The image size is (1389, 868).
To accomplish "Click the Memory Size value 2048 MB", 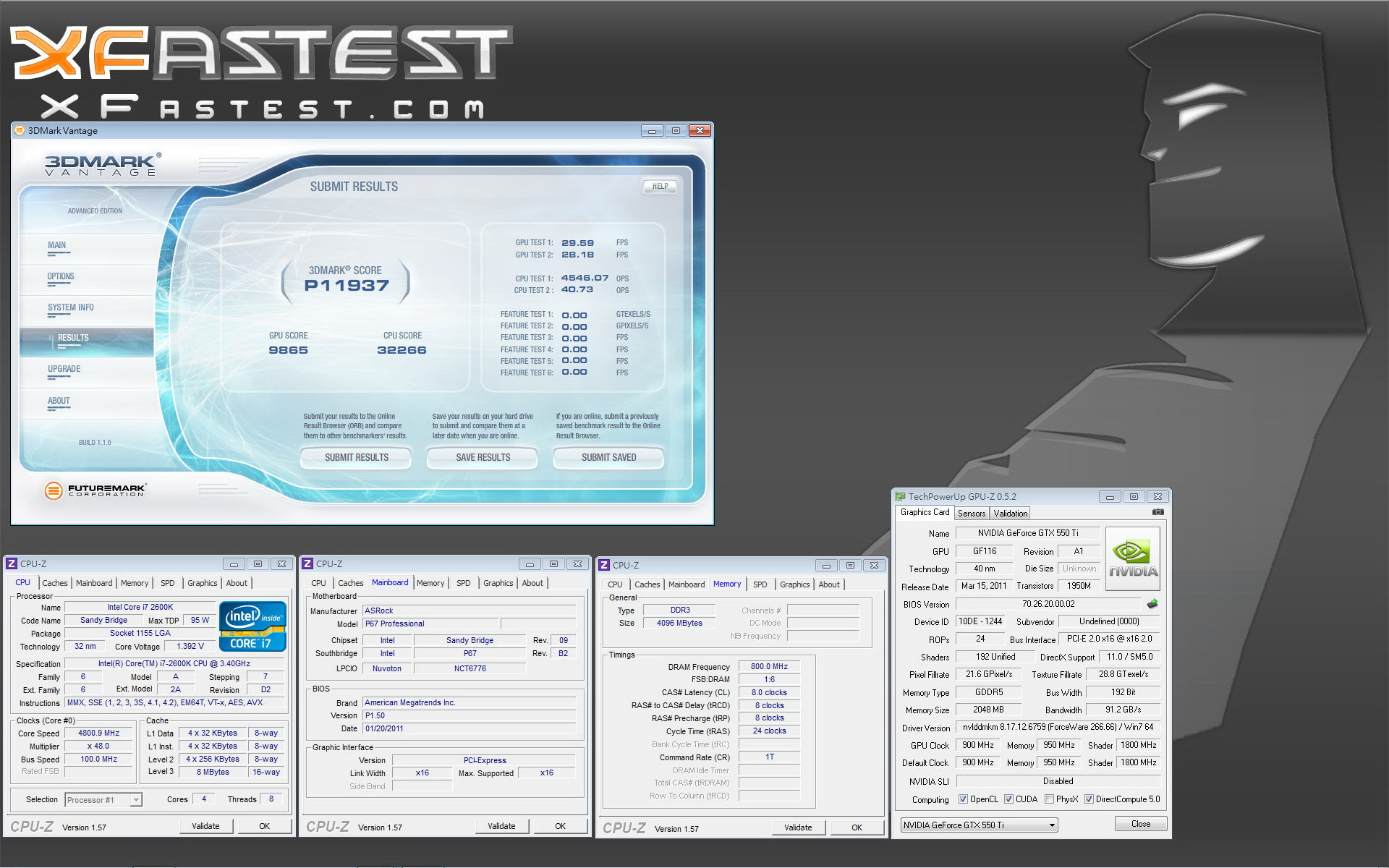I will pos(988,710).
